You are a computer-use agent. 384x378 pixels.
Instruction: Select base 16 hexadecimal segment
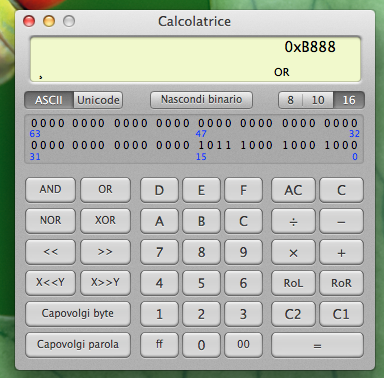349,100
